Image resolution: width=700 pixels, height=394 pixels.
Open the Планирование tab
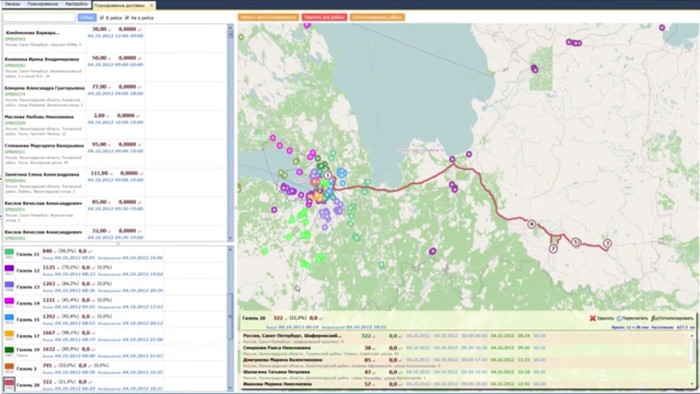tap(42, 4)
